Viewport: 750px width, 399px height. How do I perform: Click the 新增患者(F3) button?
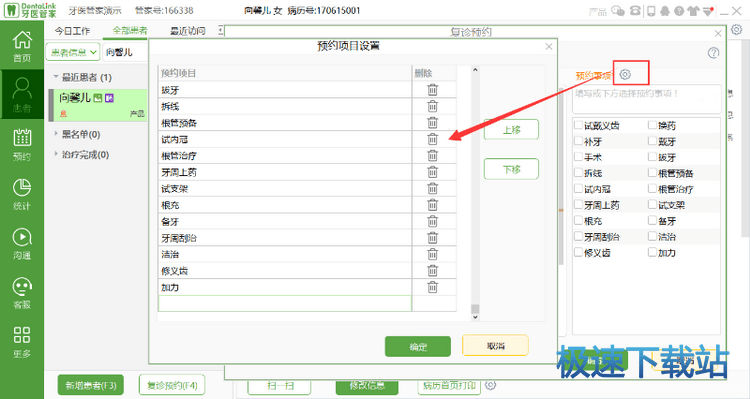pyautogui.click(x=91, y=385)
